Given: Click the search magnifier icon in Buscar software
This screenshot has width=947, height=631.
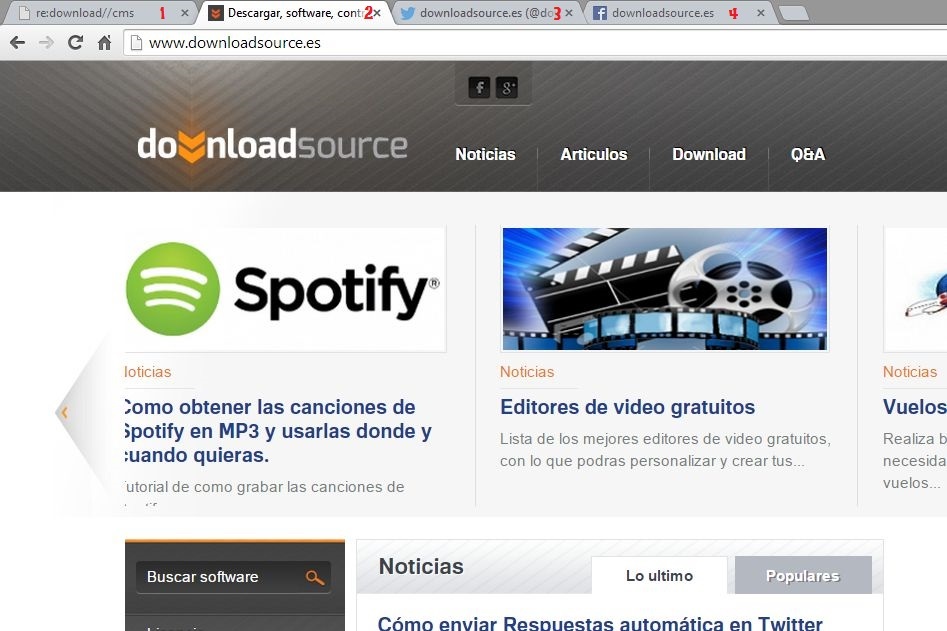Looking at the screenshot, I should [315, 577].
